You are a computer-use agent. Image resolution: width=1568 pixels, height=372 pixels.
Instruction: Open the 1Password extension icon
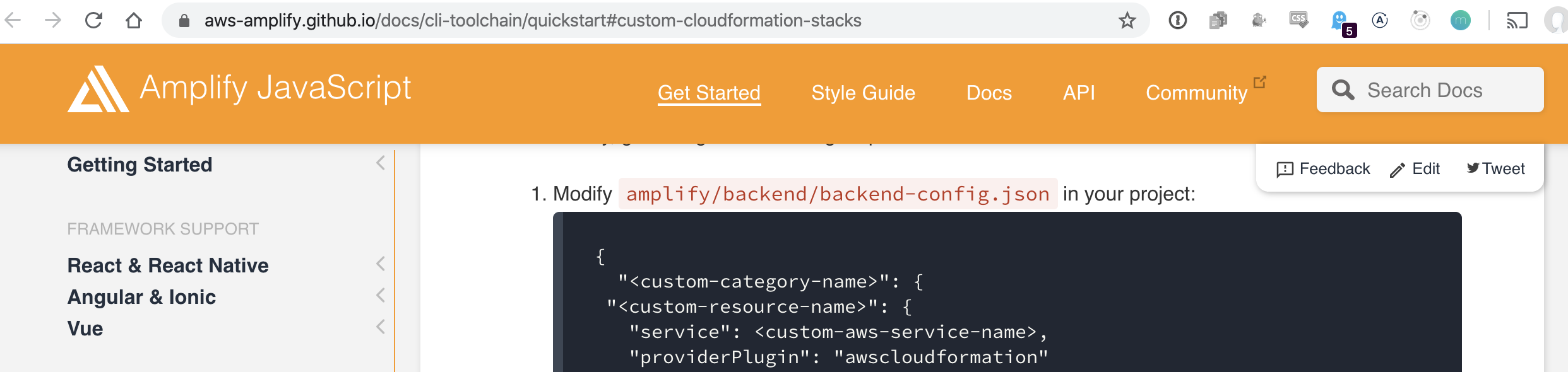pos(1177,21)
